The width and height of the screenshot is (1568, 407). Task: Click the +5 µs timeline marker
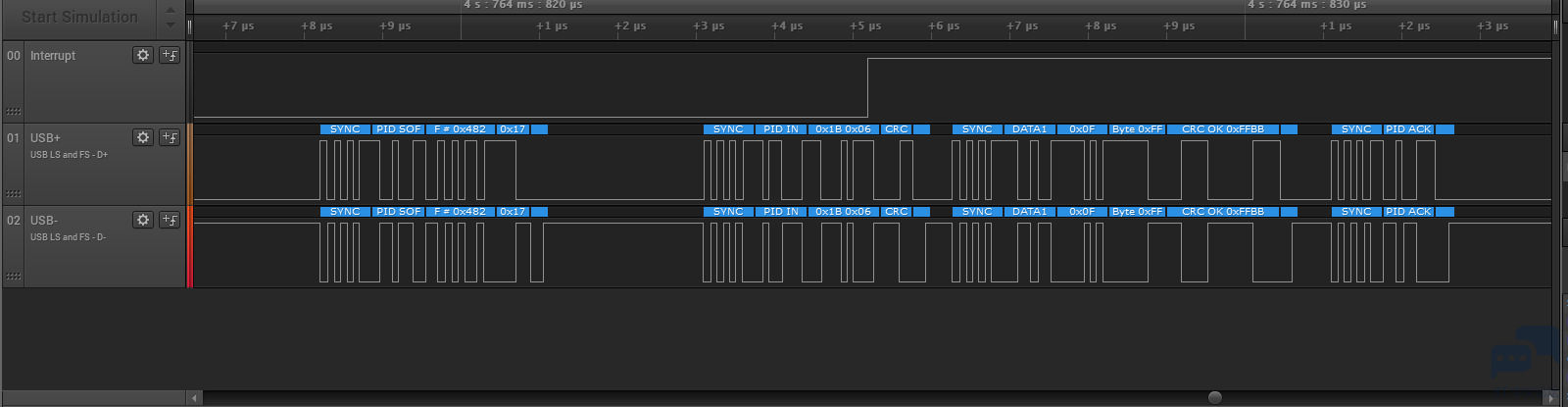[x=864, y=26]
